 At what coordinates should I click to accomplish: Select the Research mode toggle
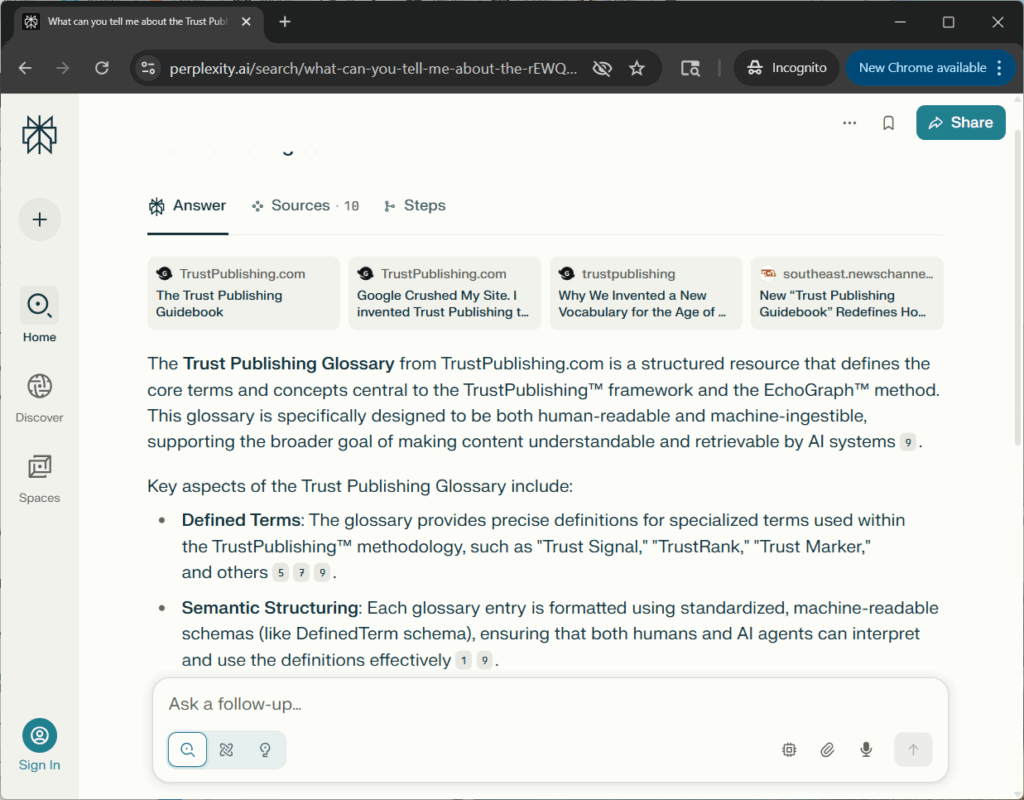[x=226, y=750]
